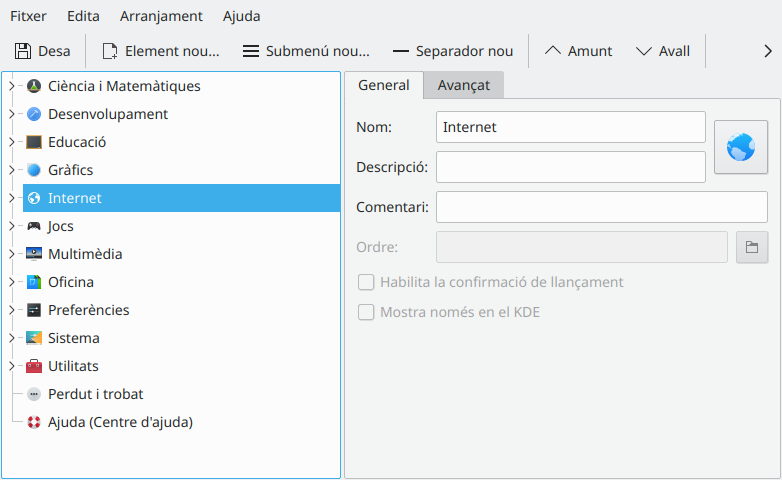The image size is (782, 480).
Task: Select the Jocs gamepad icon
Action: tap(34, 226)
